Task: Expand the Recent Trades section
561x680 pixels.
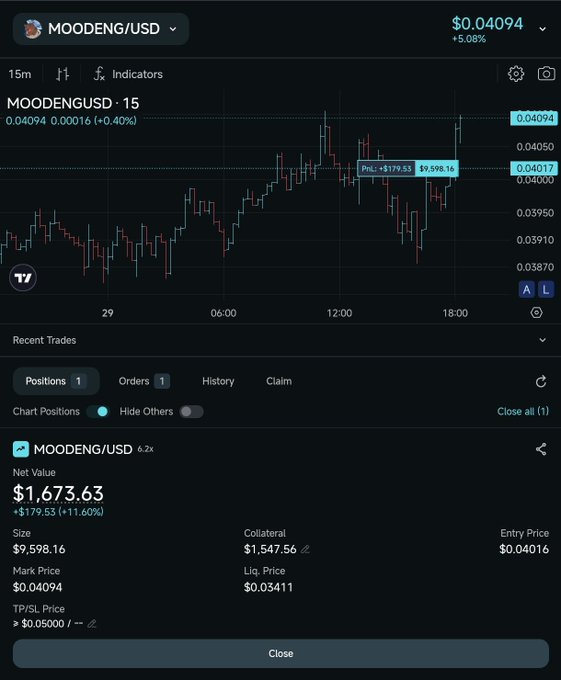Action: 280,340
